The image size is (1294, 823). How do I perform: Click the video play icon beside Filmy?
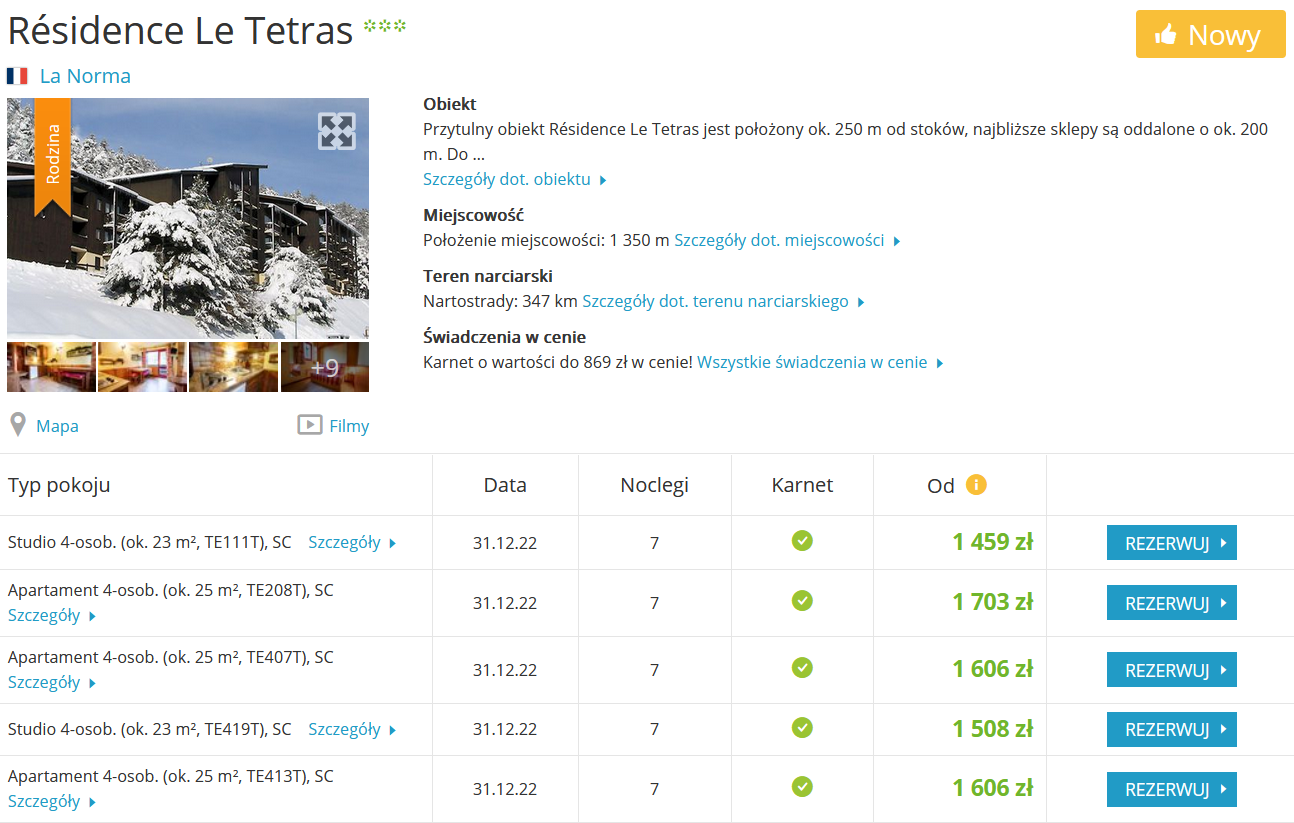tap(309, 425)
